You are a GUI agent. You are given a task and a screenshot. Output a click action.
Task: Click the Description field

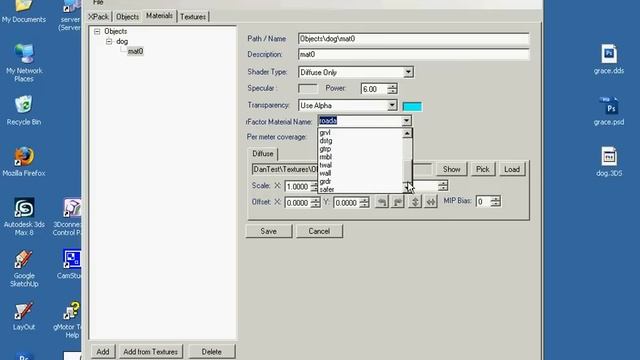[x=413, y=54]
